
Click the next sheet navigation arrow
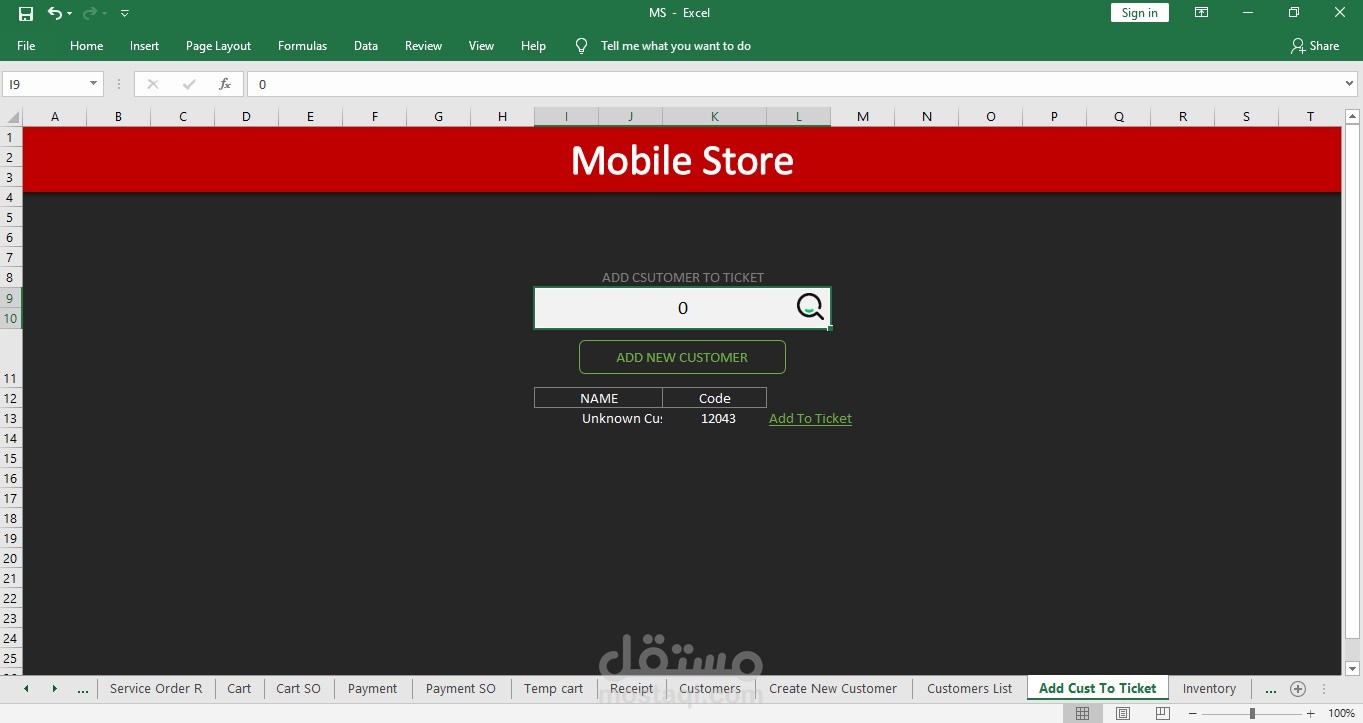(54, 689)
